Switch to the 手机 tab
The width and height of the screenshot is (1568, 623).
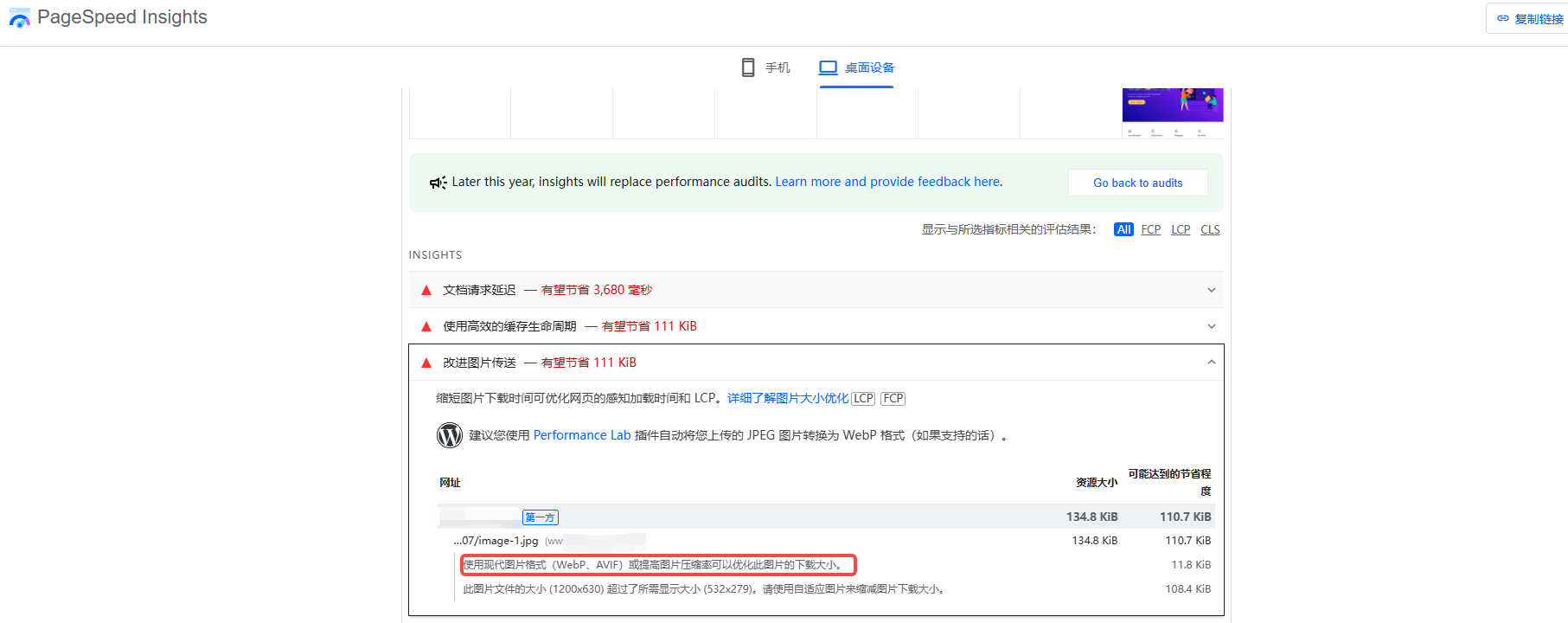click(x=766, y=67)
